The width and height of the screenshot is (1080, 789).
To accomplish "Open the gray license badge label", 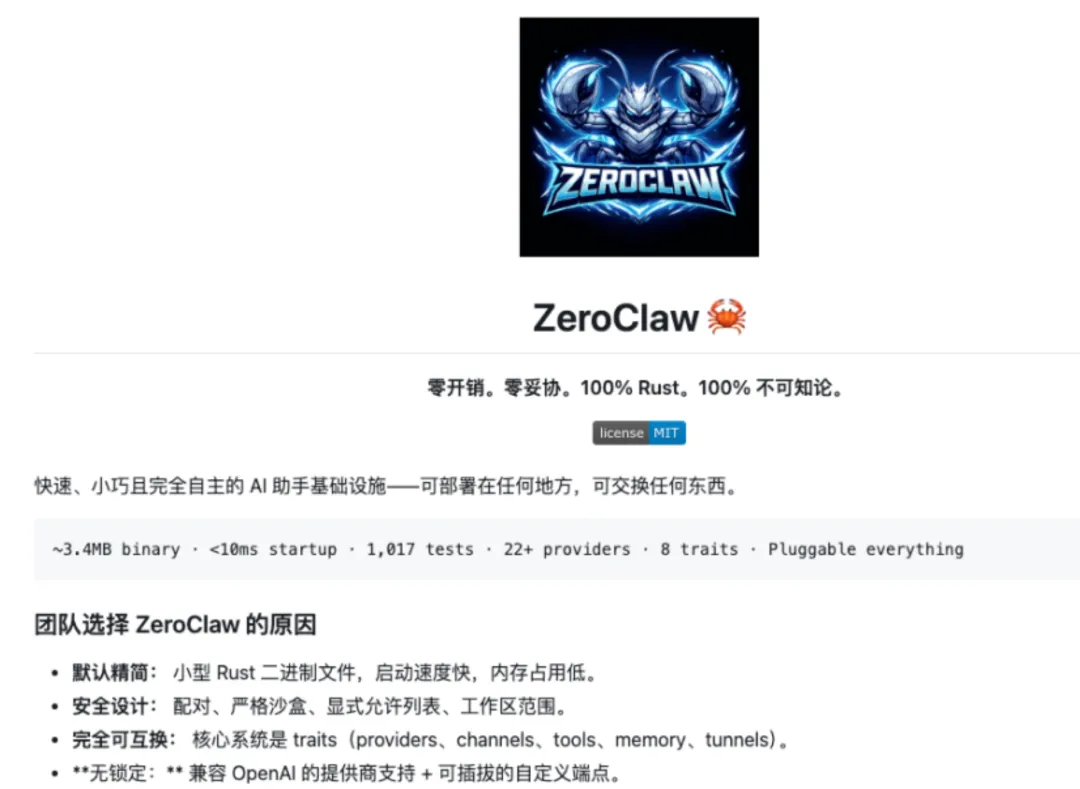I will click(x=621, y=433).
